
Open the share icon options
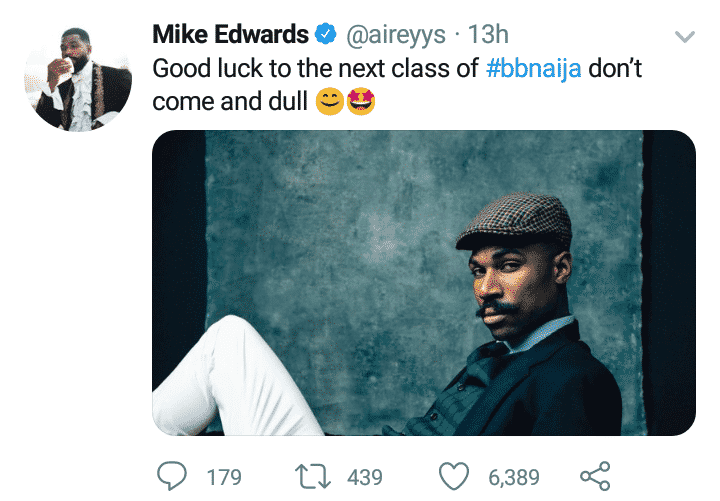[x=594, y=476]
